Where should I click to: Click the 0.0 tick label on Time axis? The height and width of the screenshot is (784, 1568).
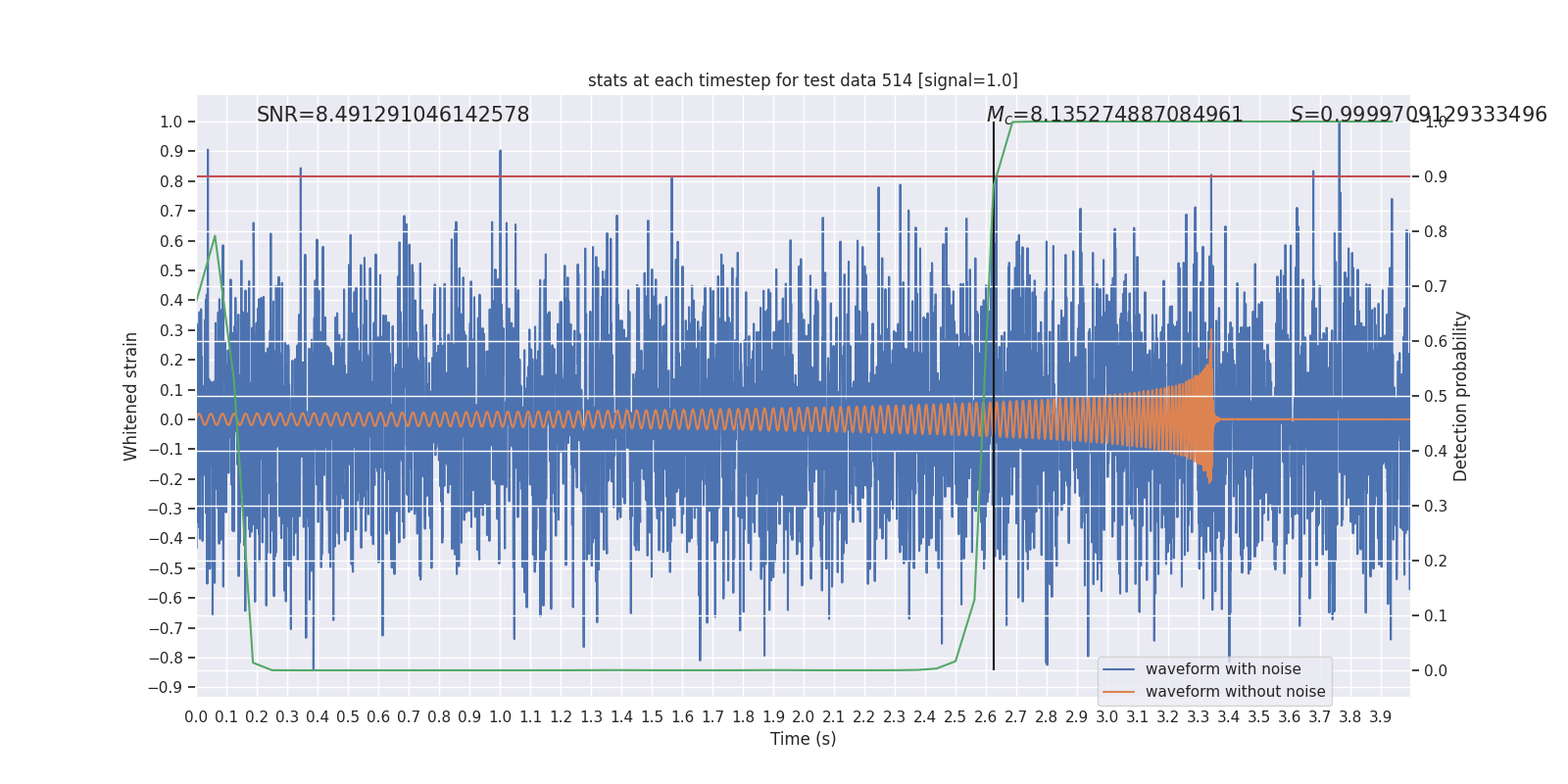[x=196, y=717]
